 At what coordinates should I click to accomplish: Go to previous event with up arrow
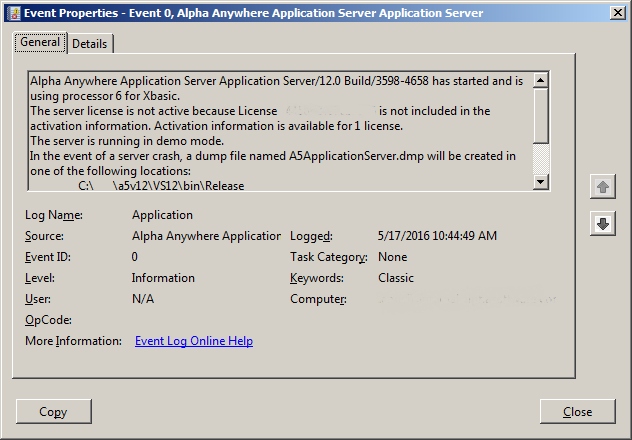point(603,187)
